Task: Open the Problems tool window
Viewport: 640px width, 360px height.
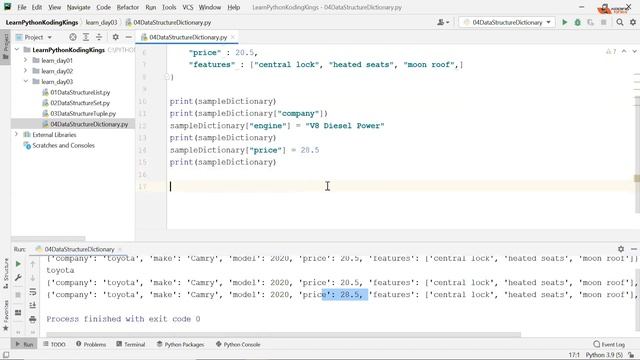Action: [91, 344]
